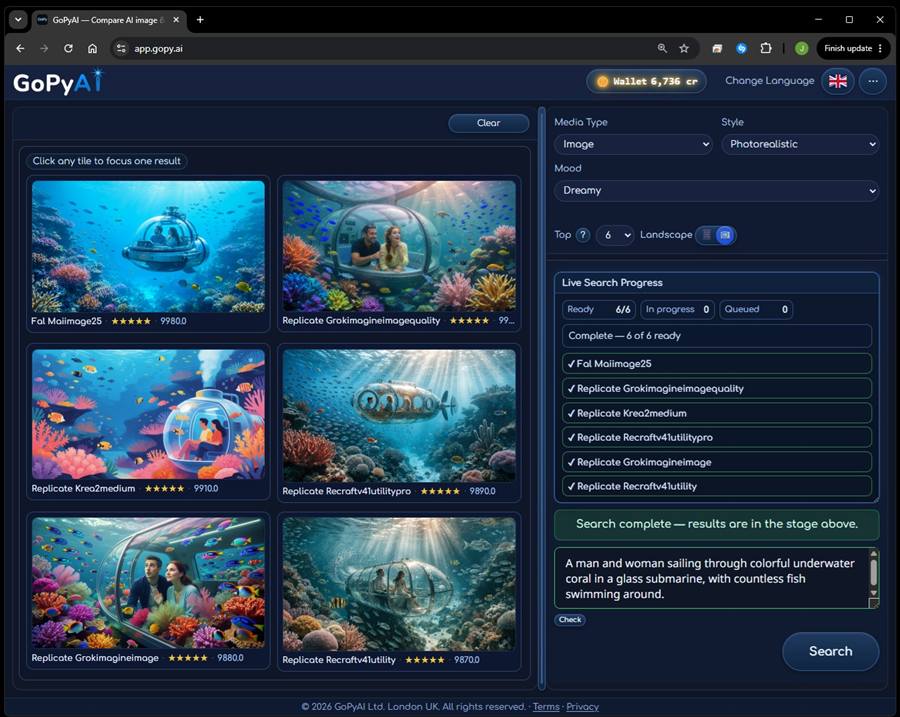
Task: Focus the Replicate Grokimagineimagequality result image
Action: pos(399,246)
